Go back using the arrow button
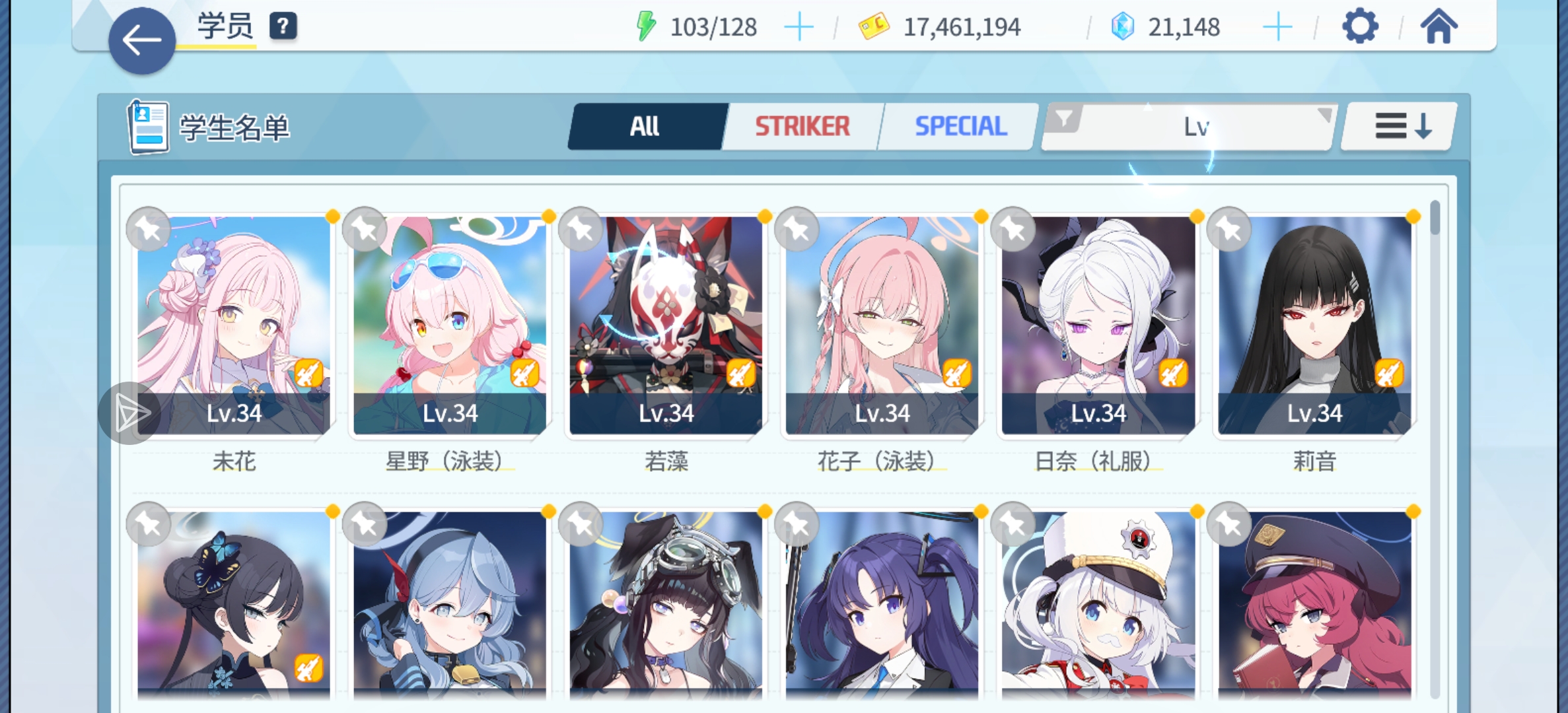The image size is (1568, 713). (x=142, y=41)
